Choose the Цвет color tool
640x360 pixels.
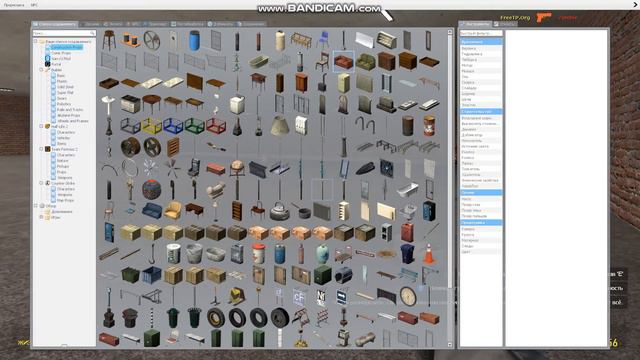[x=481, y=252]
